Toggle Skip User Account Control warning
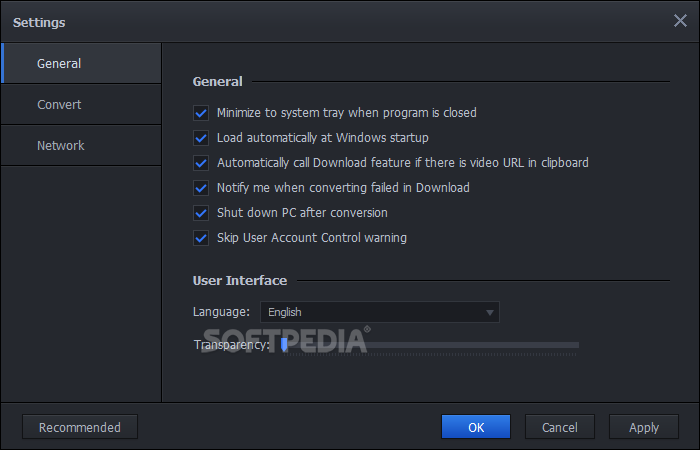The image size is (700, 450). point(201,238)
